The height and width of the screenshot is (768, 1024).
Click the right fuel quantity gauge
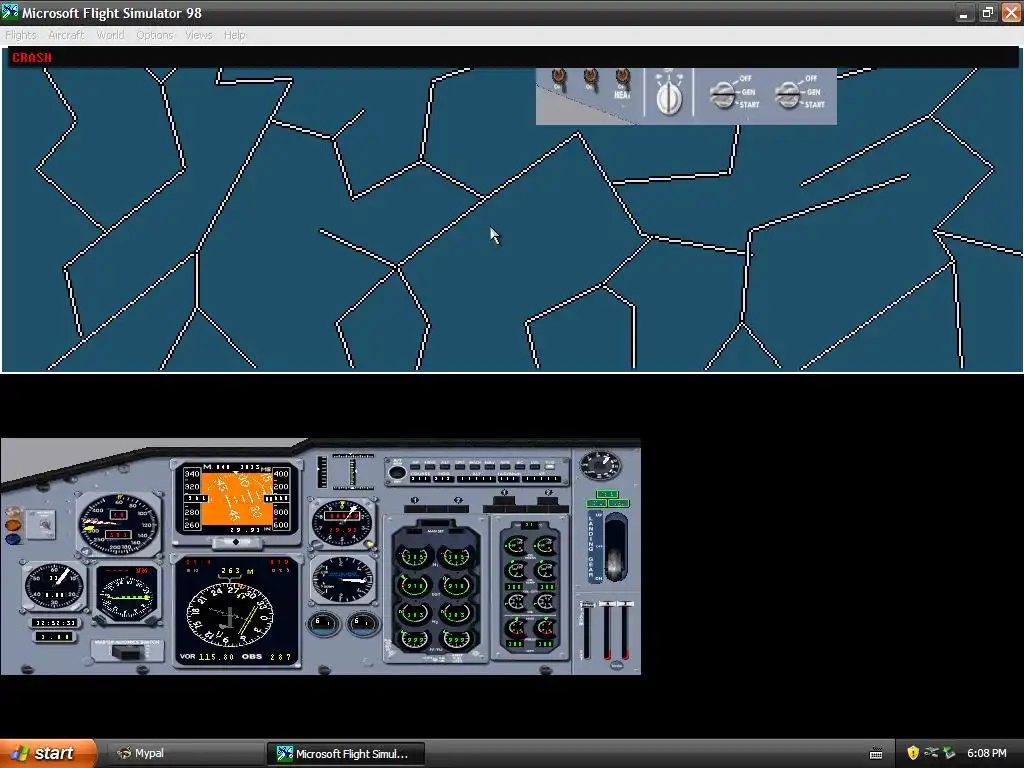click(x=362, y=623)
